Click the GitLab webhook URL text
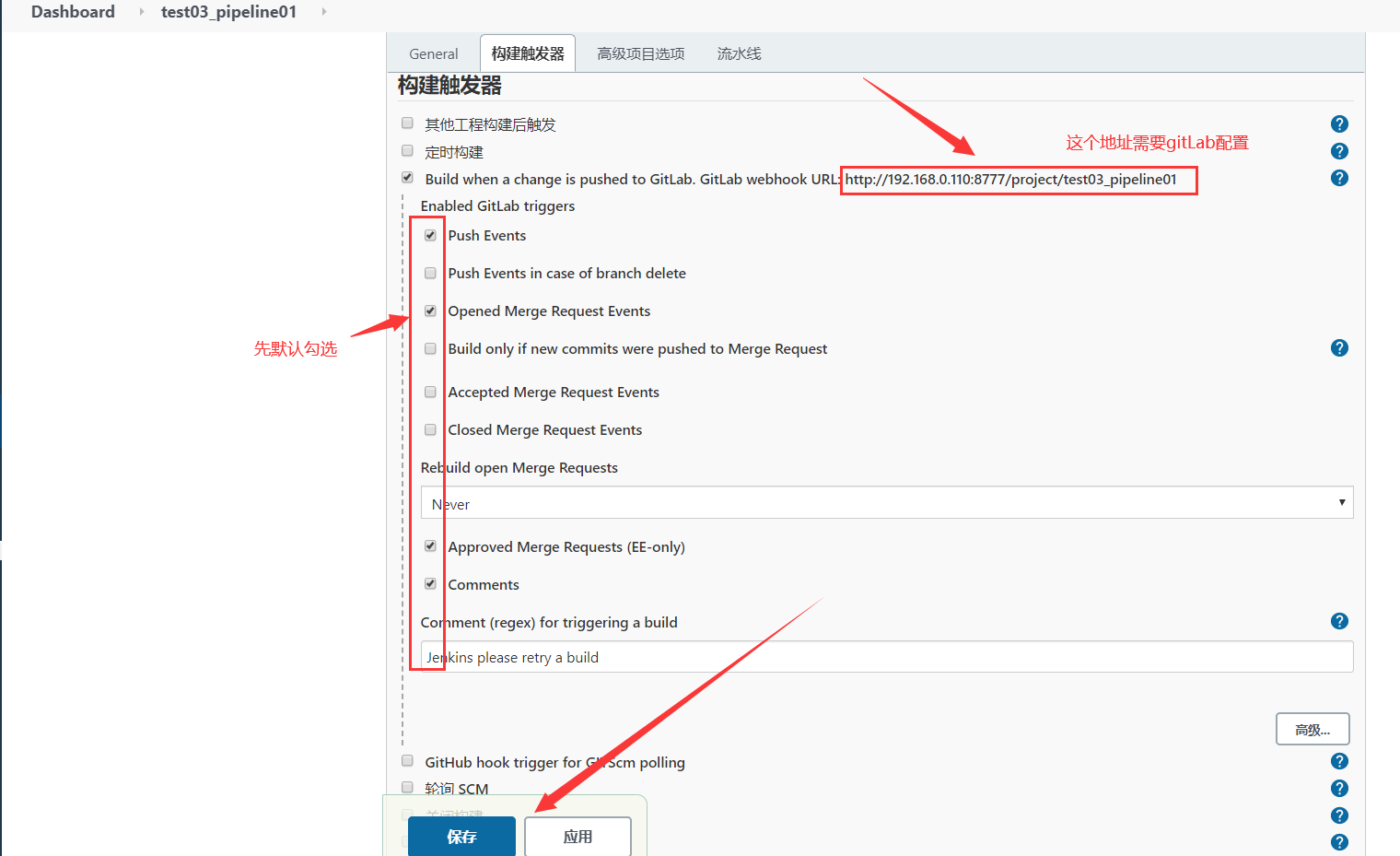Image resolution: width=1400 pixels, height=856 pixels. [1010, 180]
